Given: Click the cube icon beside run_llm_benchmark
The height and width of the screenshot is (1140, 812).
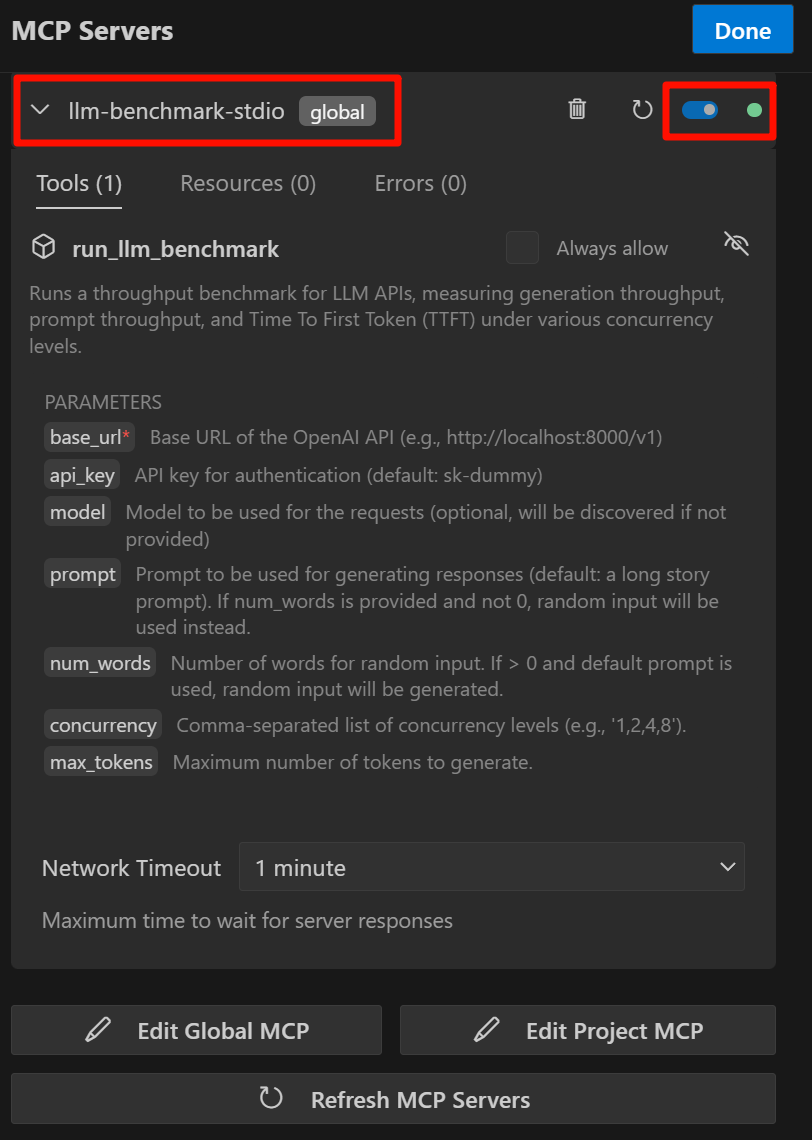Looking at the screenshot, I should click(x=43, y=248).
